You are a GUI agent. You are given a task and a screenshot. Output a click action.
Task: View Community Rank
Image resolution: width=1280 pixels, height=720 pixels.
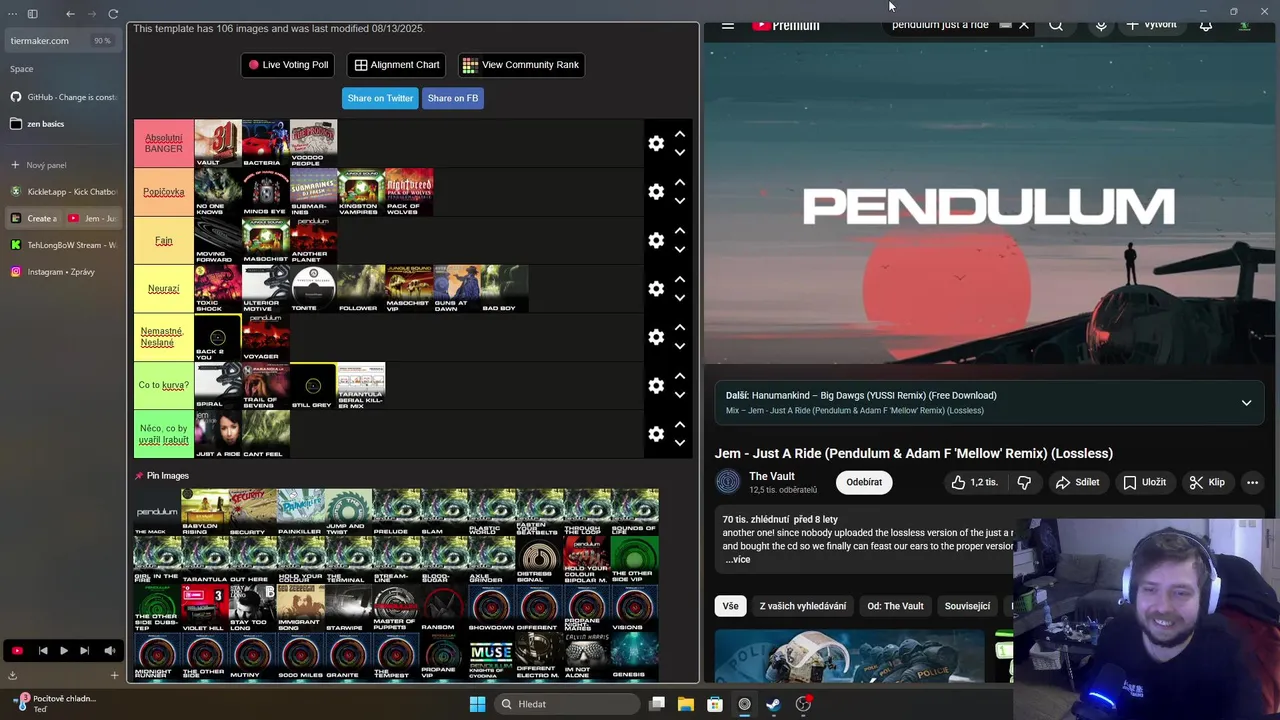pyautogui.click(x=521, y=65)
